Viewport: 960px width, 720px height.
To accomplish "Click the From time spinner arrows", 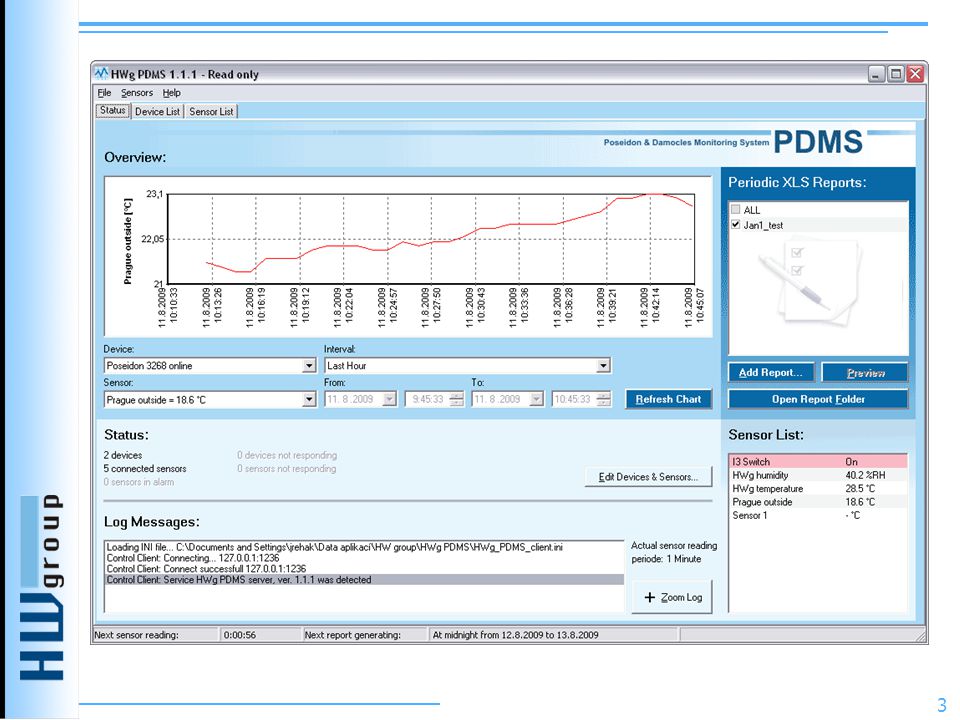I will 456,399.
